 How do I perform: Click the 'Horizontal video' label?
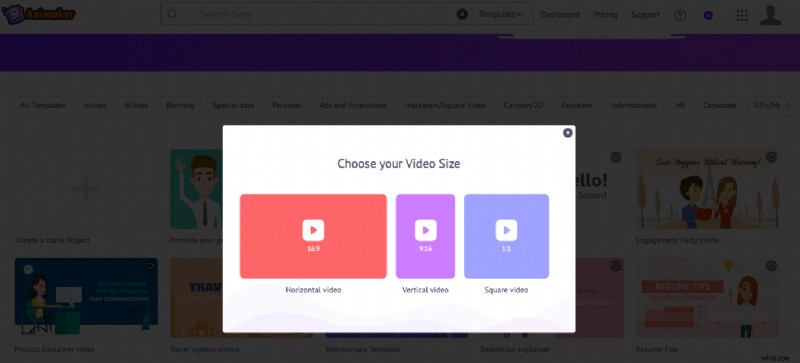point(313,290)
